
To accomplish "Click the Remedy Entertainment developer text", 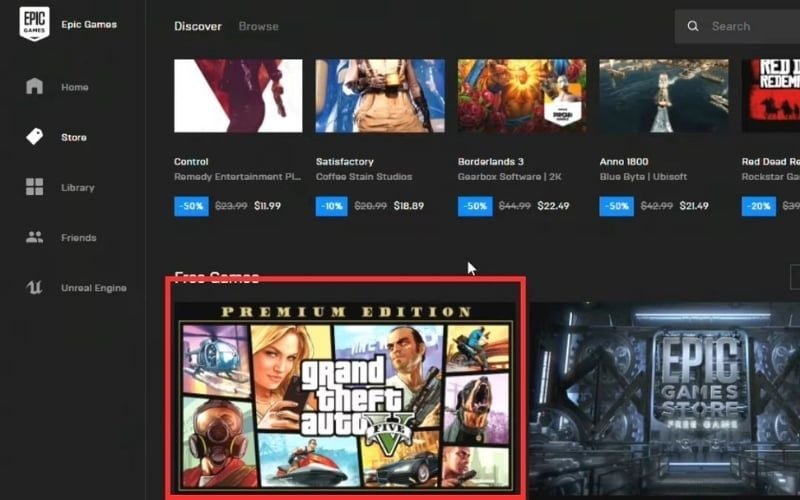I will pos(237,177).
